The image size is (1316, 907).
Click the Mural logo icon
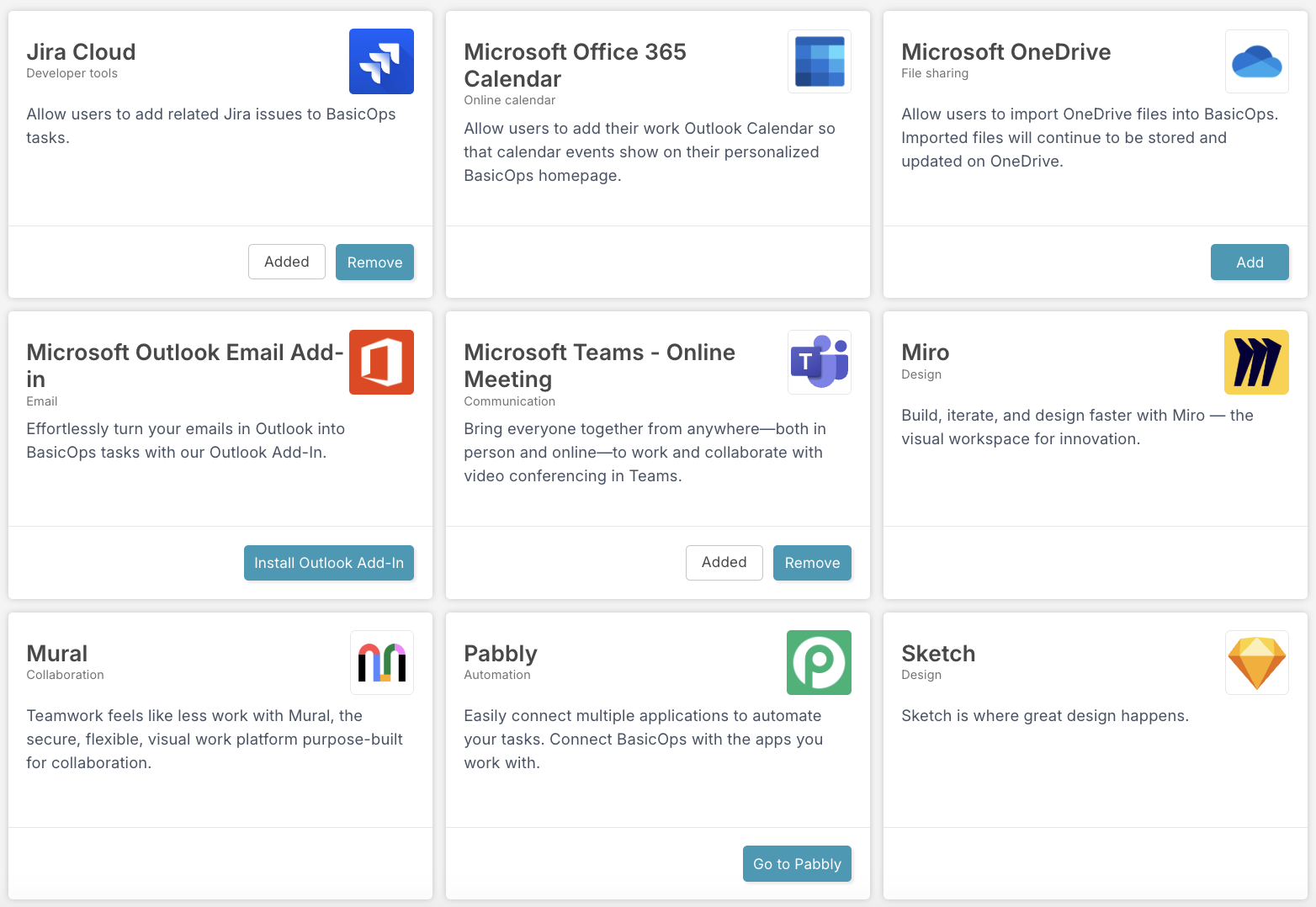(x=382, y=662)
